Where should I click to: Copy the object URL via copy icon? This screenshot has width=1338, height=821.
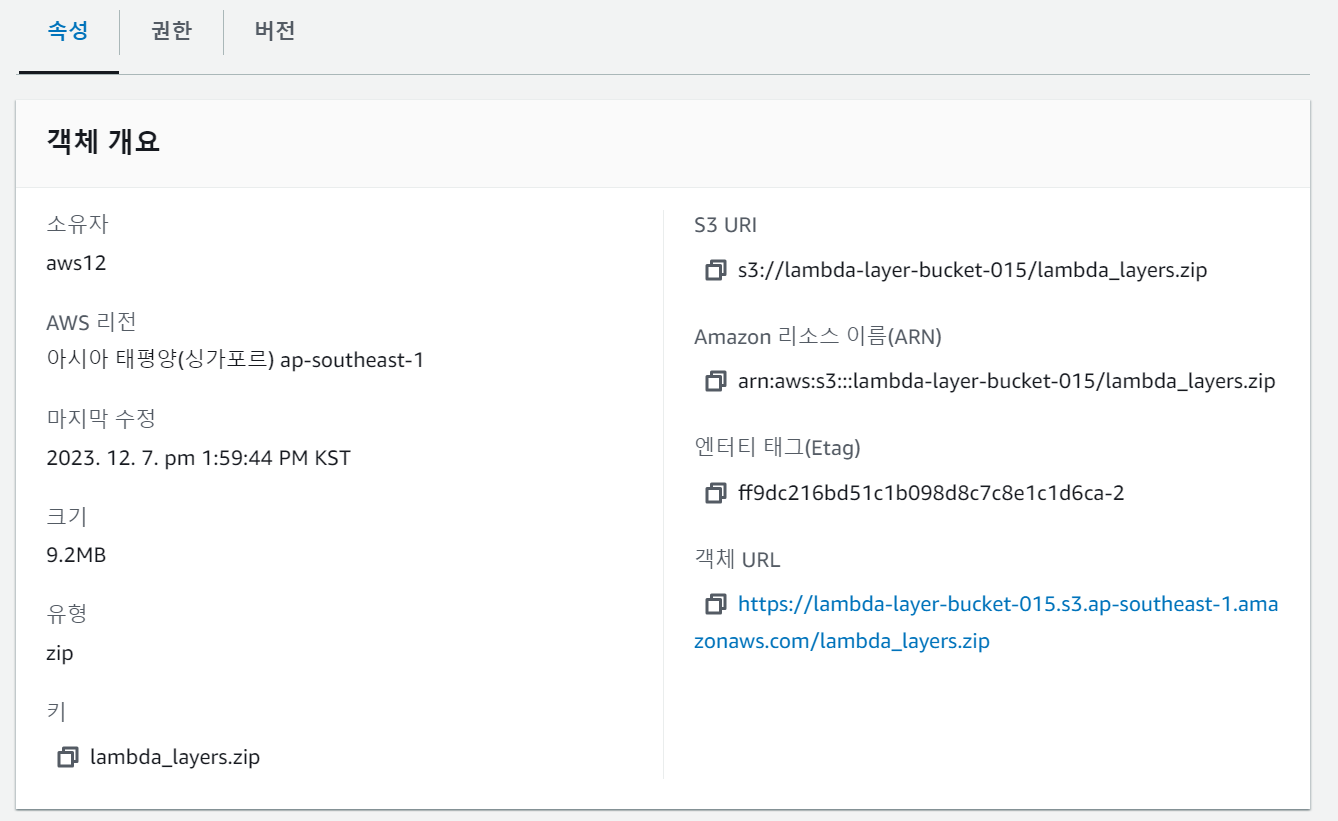[x=715, y=604]
